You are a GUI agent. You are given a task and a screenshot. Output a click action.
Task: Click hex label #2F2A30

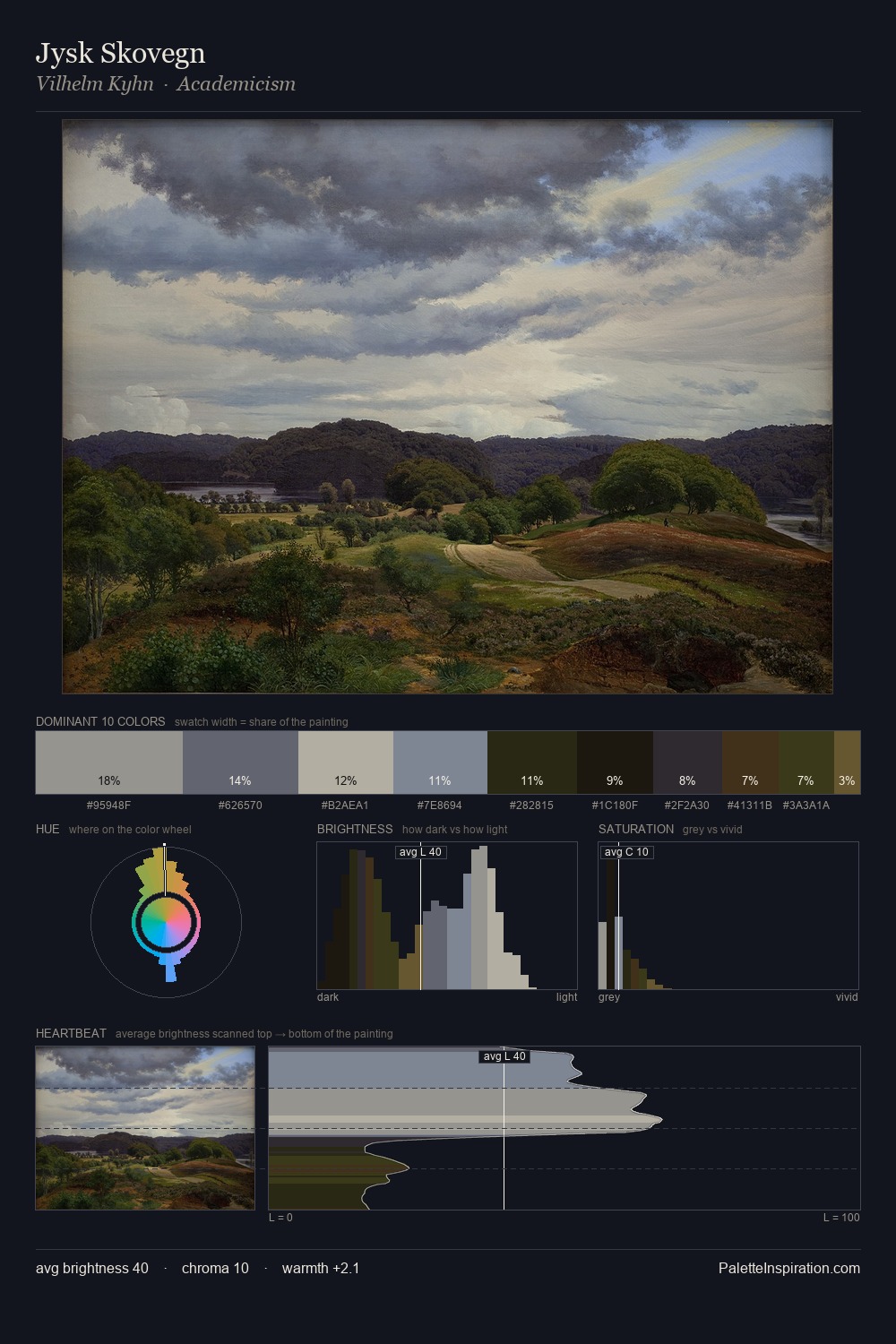pyautogui.click(x=687, y=805)
